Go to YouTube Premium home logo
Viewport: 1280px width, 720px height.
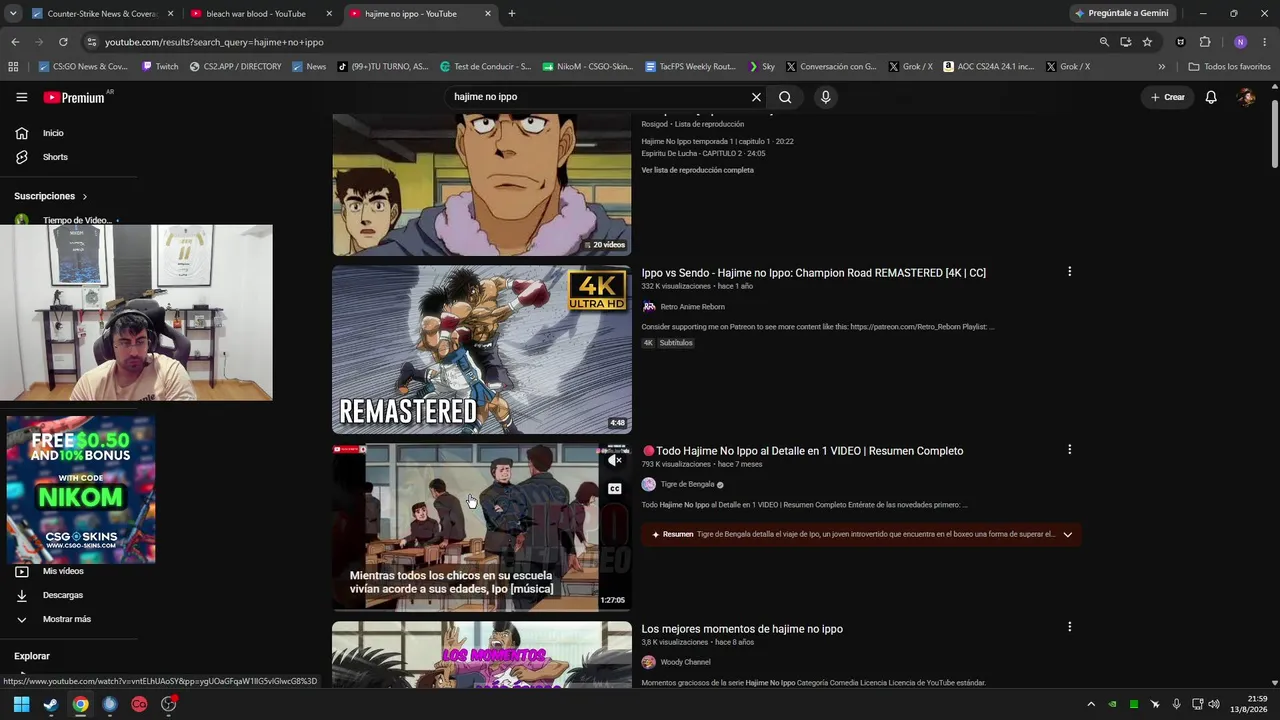click(x=75, y=97)
